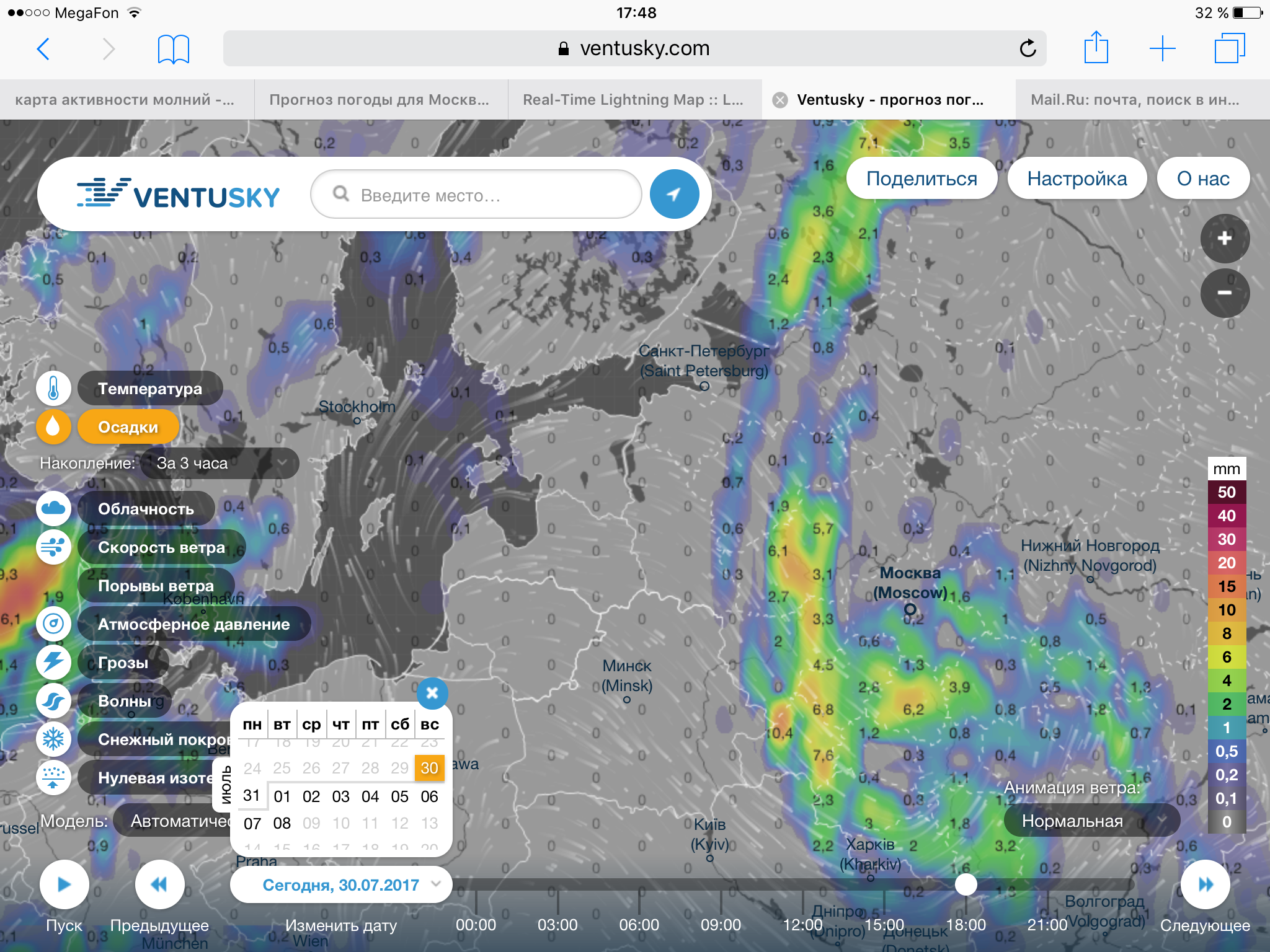This screenshot has width=1270, height=952.
Task: Click the Поделиться button
Action: (x=922, y=178)
